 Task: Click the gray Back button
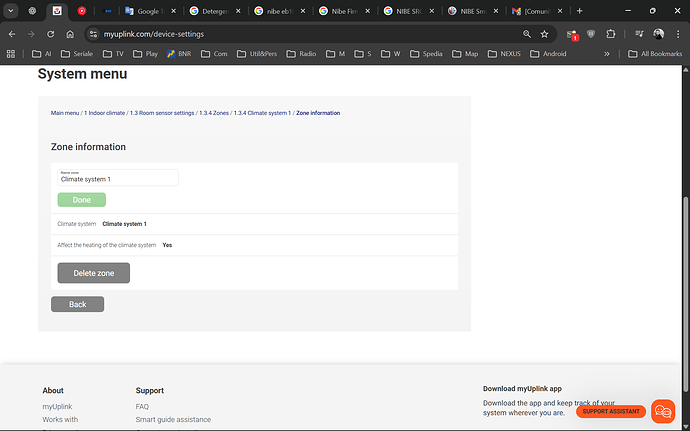(x=77, y=304)
